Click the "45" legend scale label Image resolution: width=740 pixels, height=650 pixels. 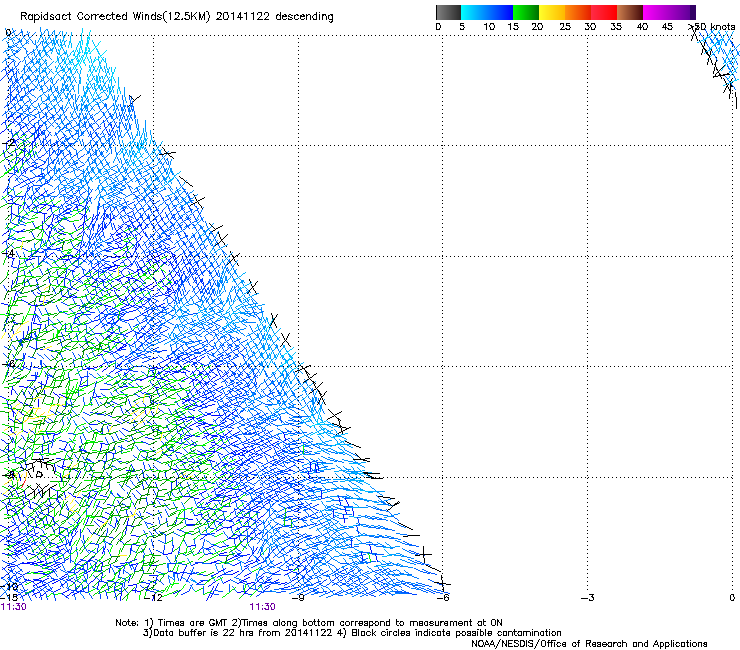[667, 27]
